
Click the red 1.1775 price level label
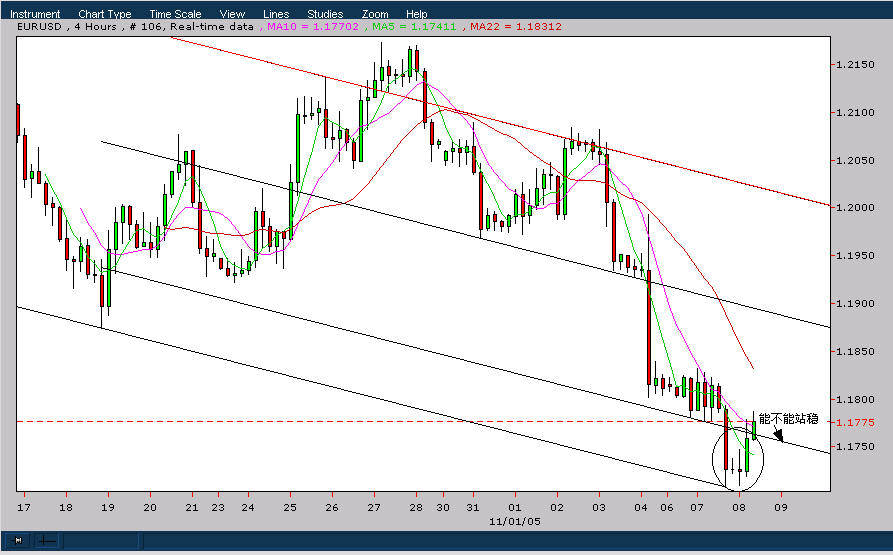pos(855,422)
